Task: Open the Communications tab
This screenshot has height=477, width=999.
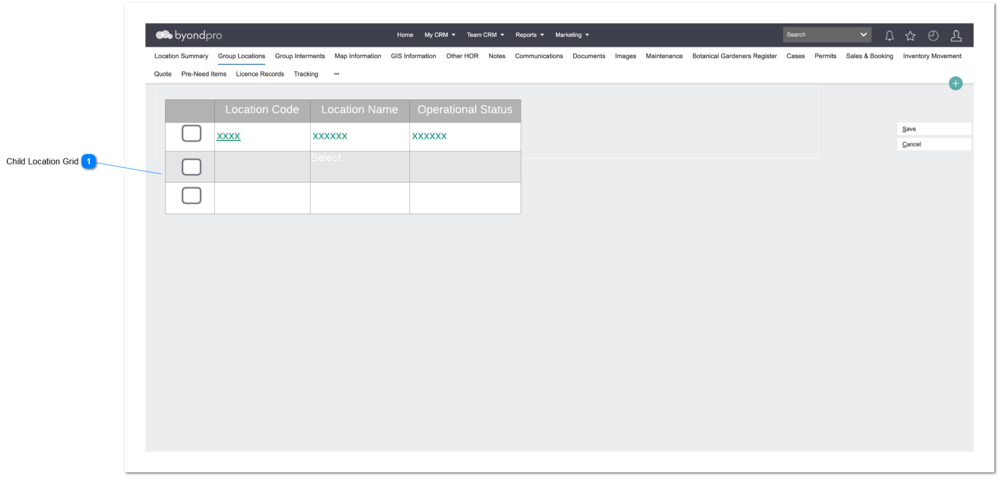Action: (x=539, y=56)
